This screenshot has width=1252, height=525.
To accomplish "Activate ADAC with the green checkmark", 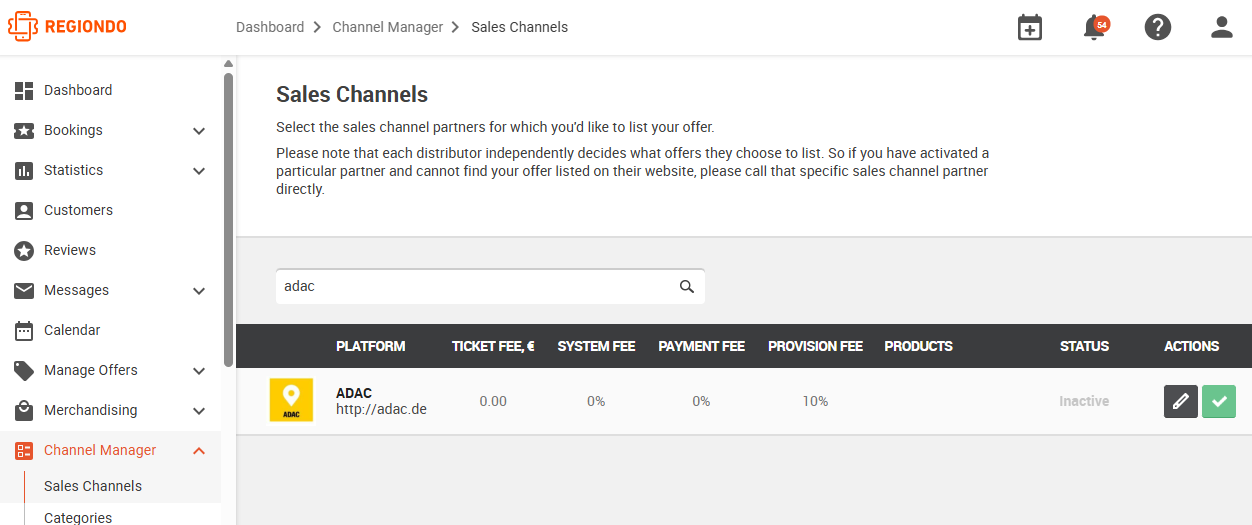I will tap(1219, 401).
